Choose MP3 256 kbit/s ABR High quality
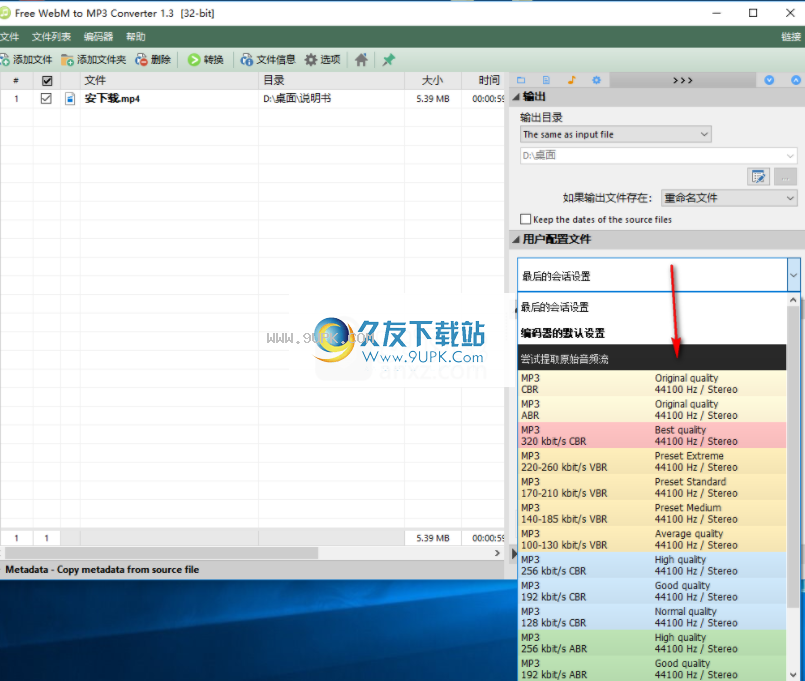Viewport: 805px width, 681px height. point(652,643)
